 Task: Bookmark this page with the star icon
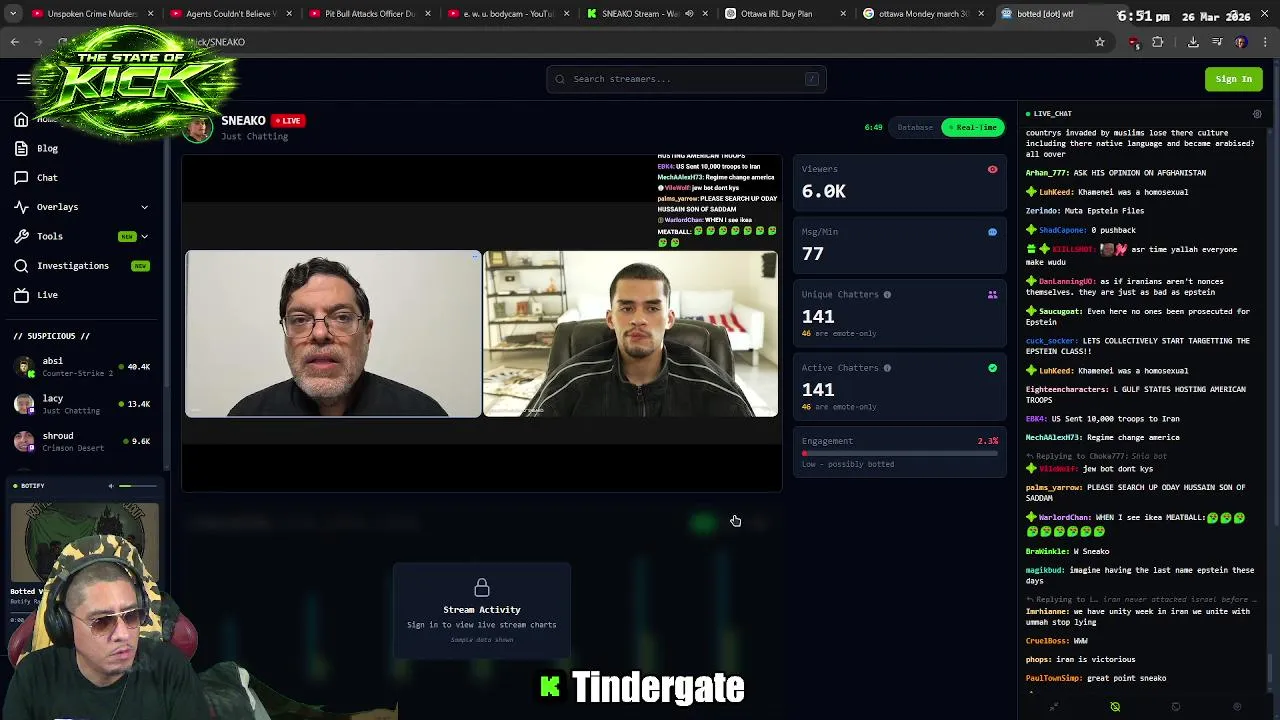click(x=1100, y=42)
